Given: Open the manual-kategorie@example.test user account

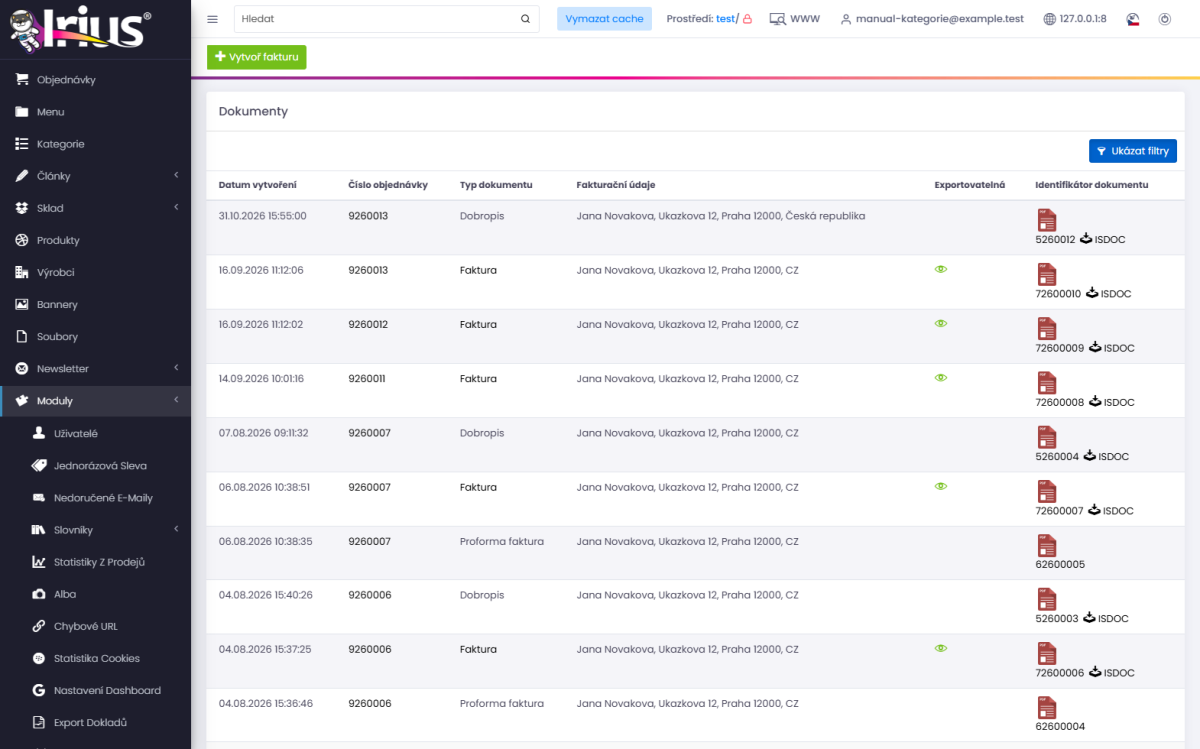Looking at the screenshot, I should [x=932, y=19].
